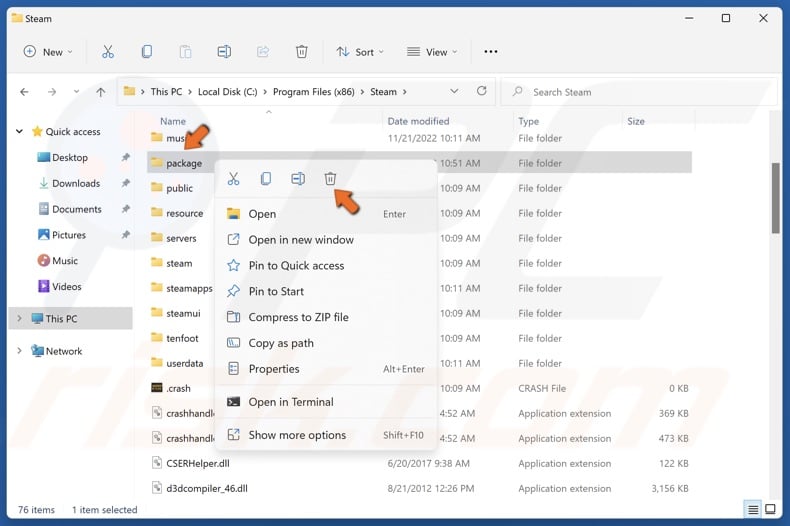Image resolution: width=790 pixels, height=526 pixels.
Task: Switch to large thumbnails view in status bar
Action: coord(770,509)
